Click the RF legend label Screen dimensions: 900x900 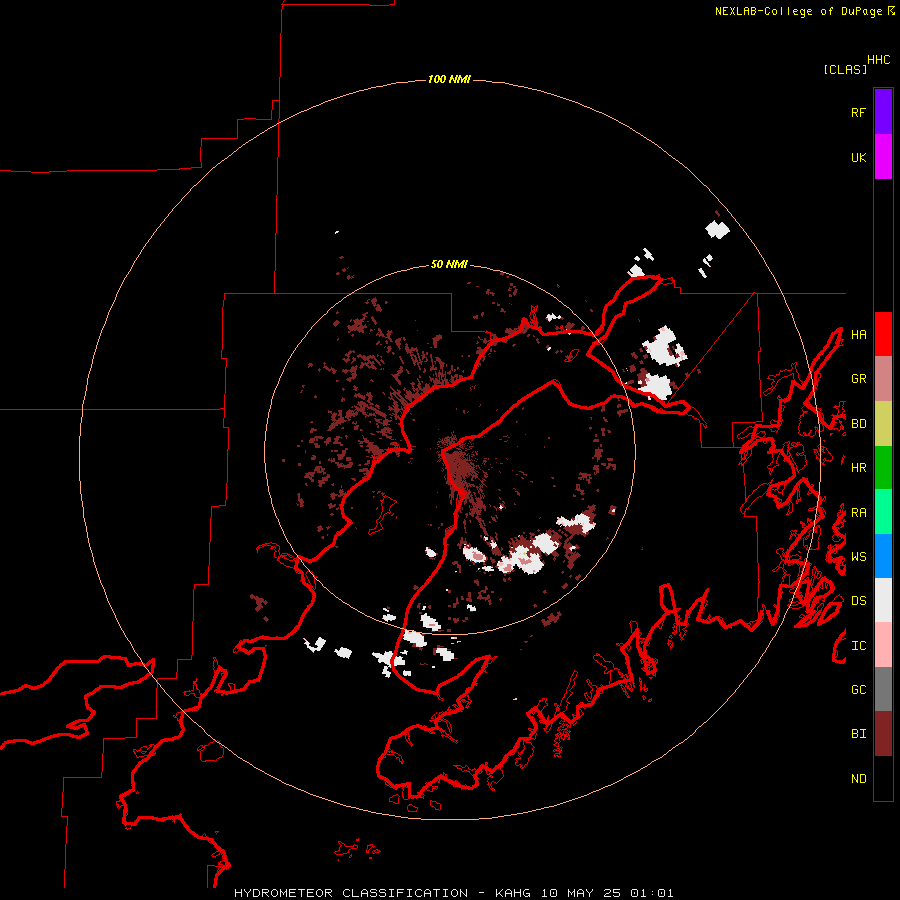[x=858, y=113]
